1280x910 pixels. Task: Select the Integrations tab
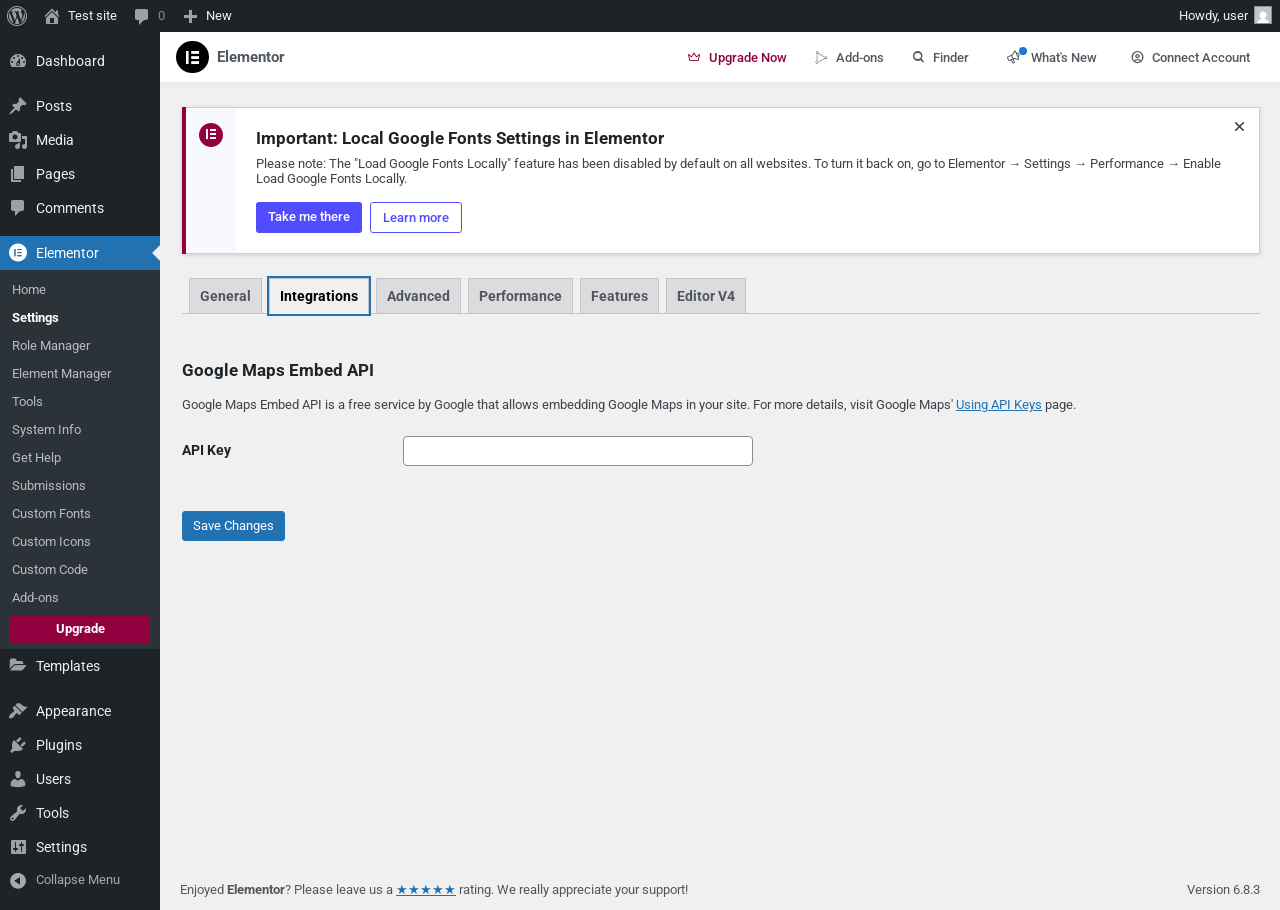point(319,296)
